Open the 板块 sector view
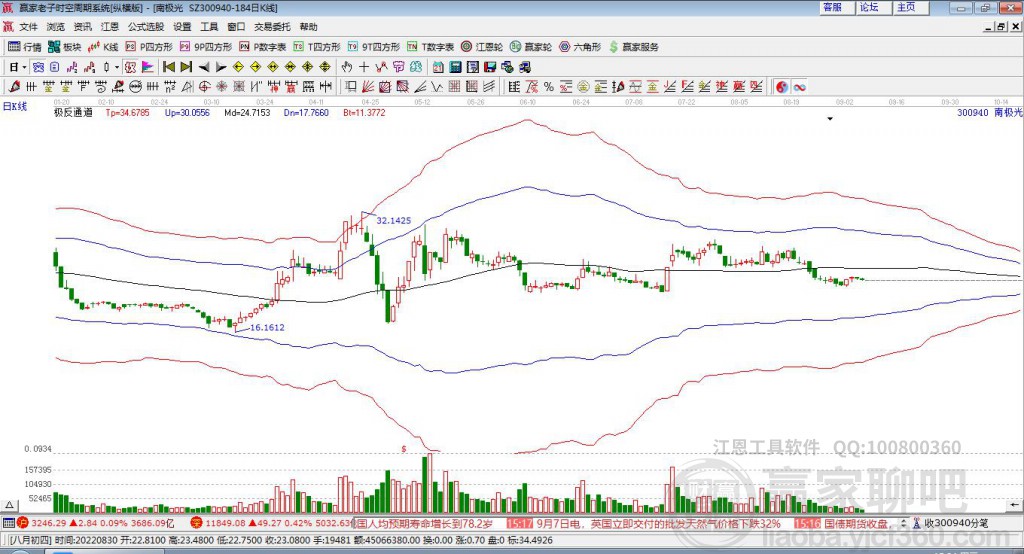This screenshot has width=1024, height=554. pyautogui.click(x=65, y=47)
